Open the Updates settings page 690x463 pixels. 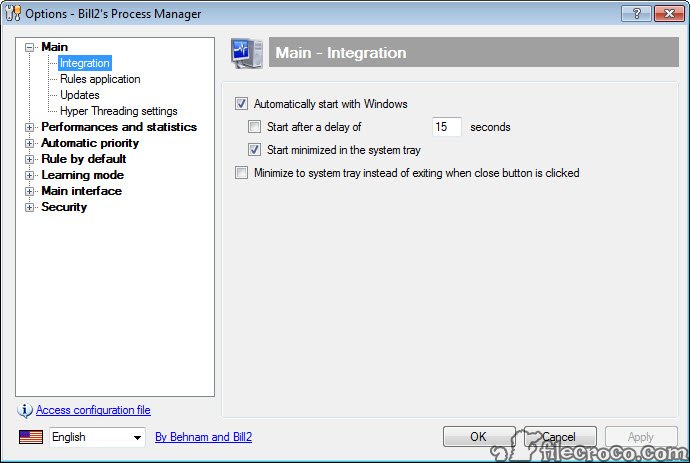point(80,95)
